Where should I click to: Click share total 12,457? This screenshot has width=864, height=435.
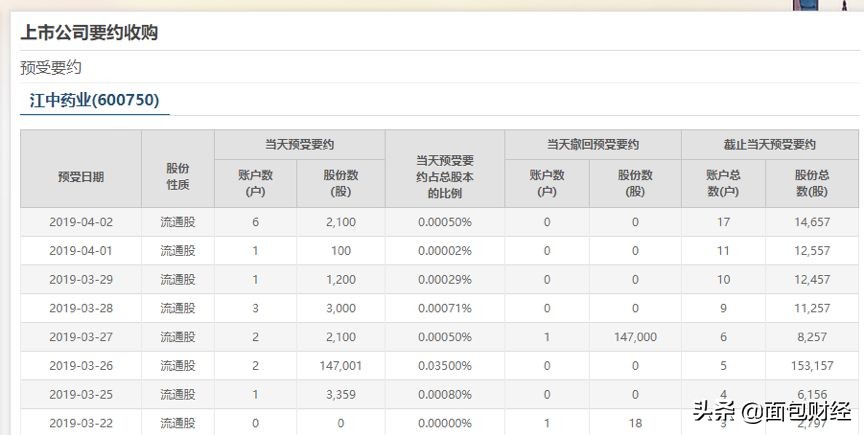pyautogui.click(x=812, y=280)
